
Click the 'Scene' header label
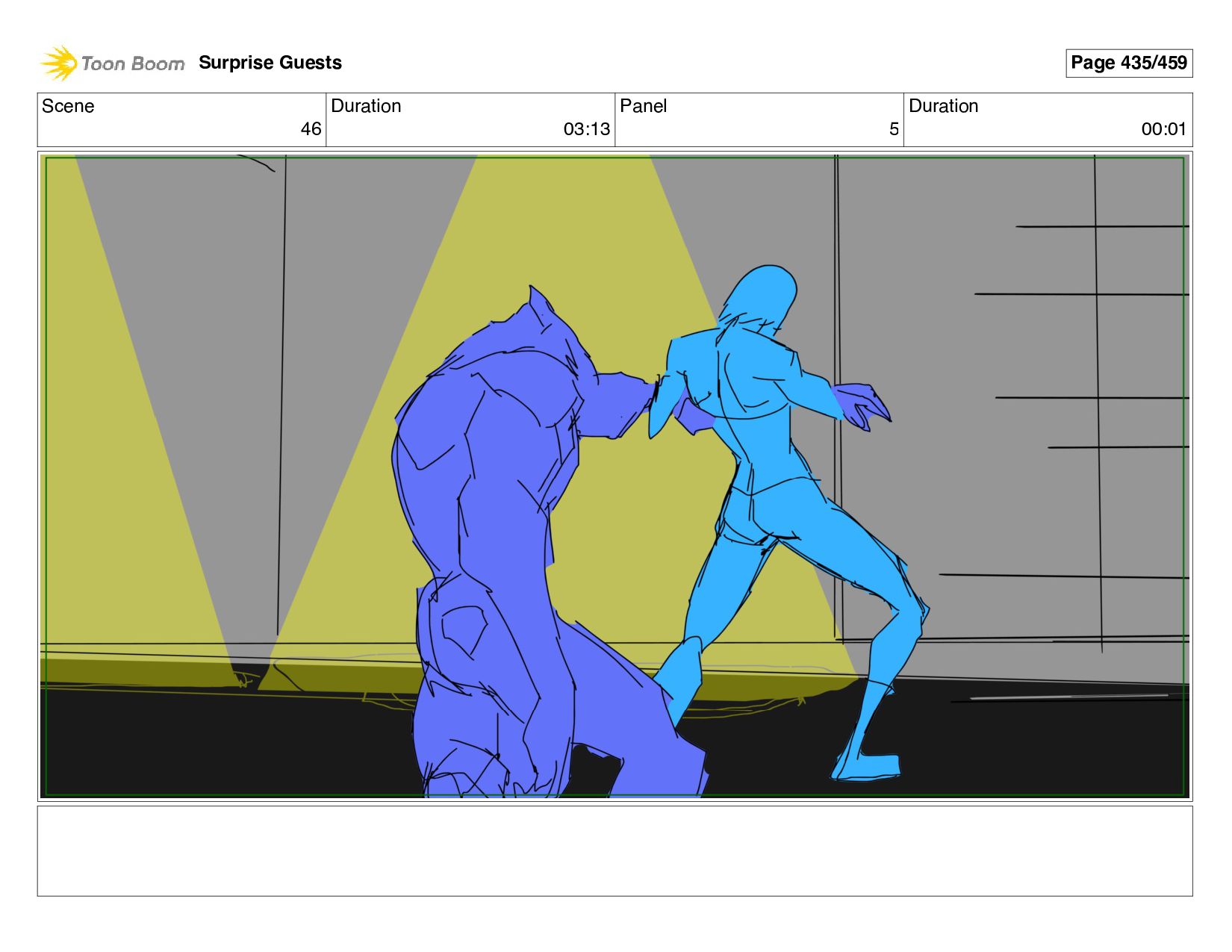(68, 106)
